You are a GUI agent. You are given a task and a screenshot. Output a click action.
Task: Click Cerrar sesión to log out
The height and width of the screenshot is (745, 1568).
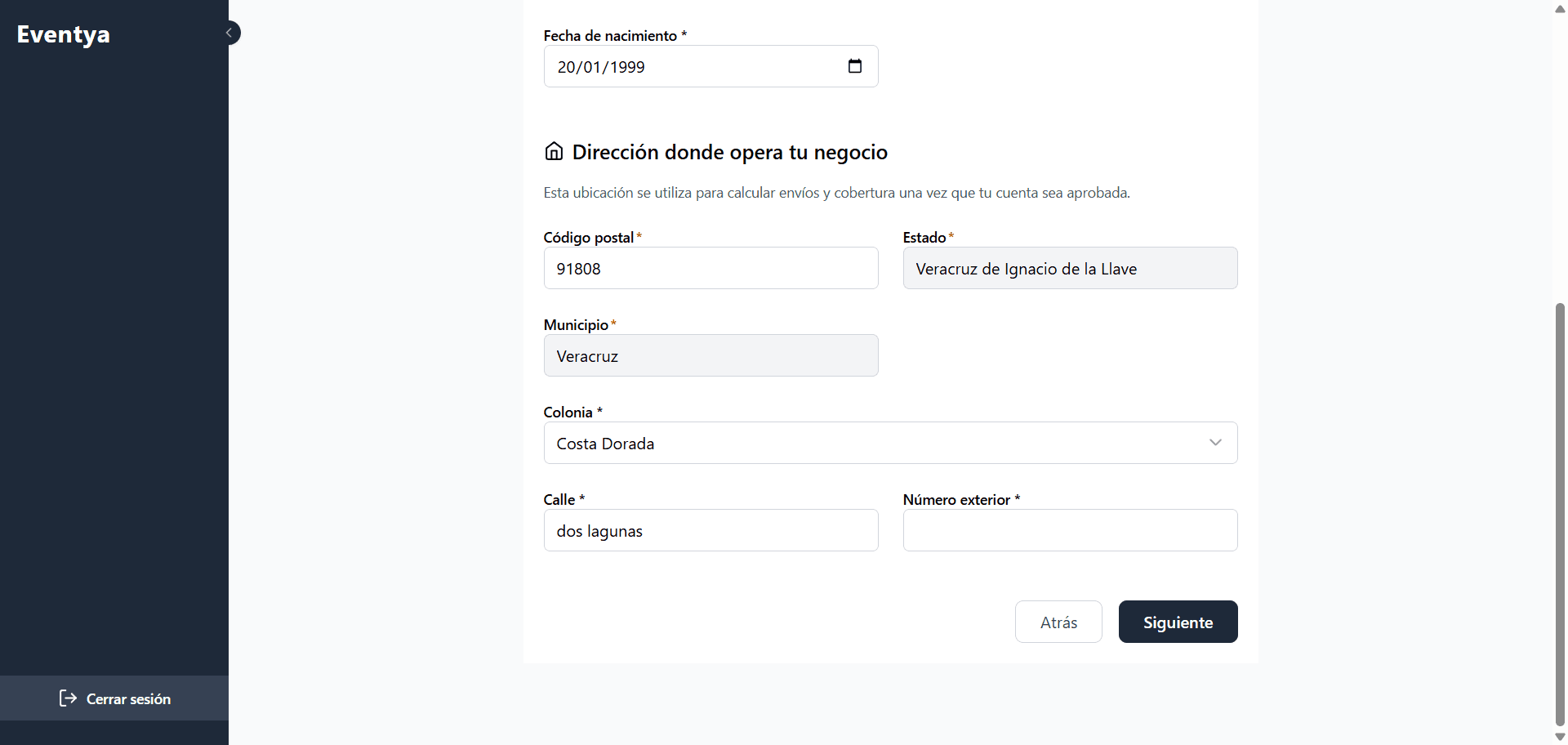127,698
